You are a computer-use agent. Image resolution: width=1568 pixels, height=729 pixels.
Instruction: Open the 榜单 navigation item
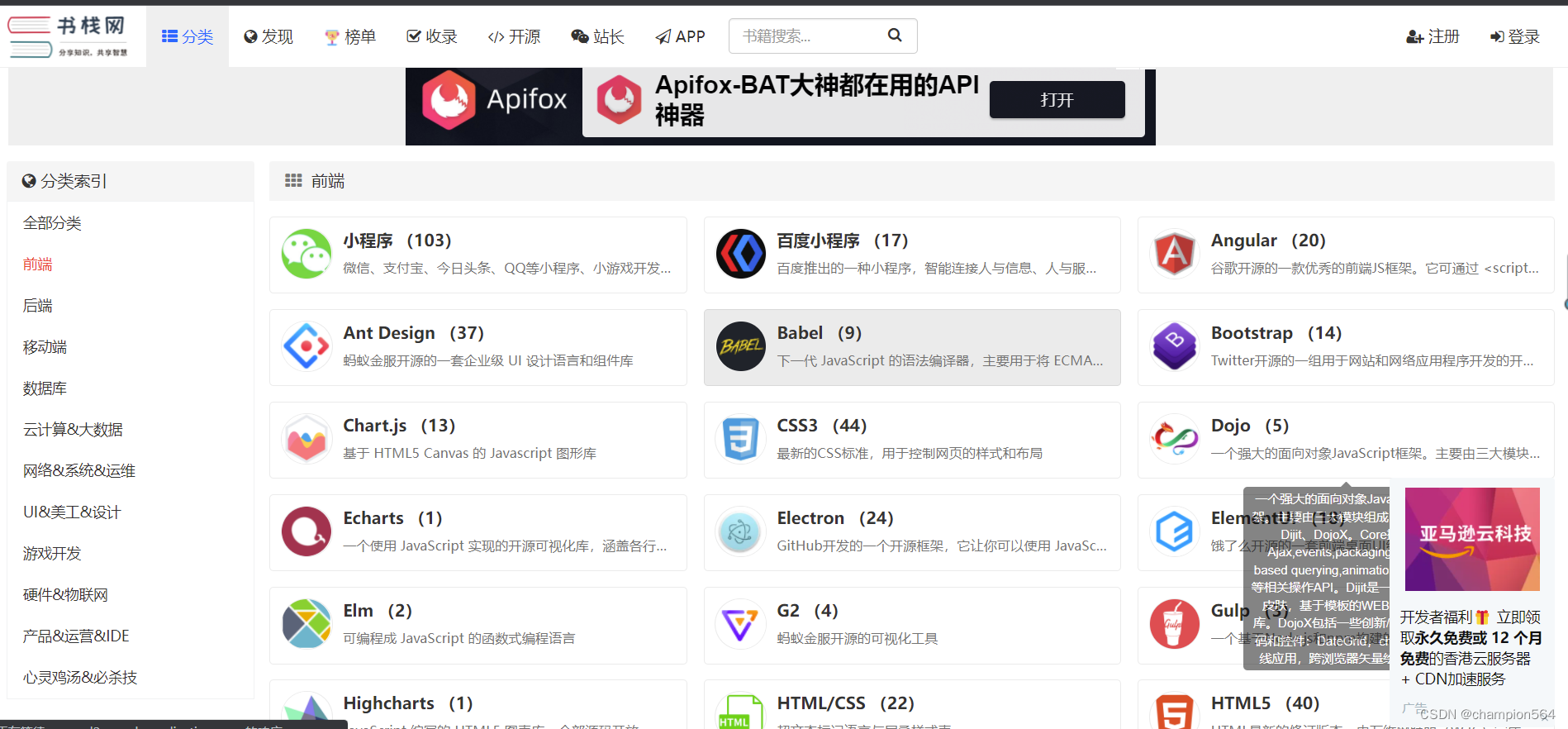click(350, 36)
